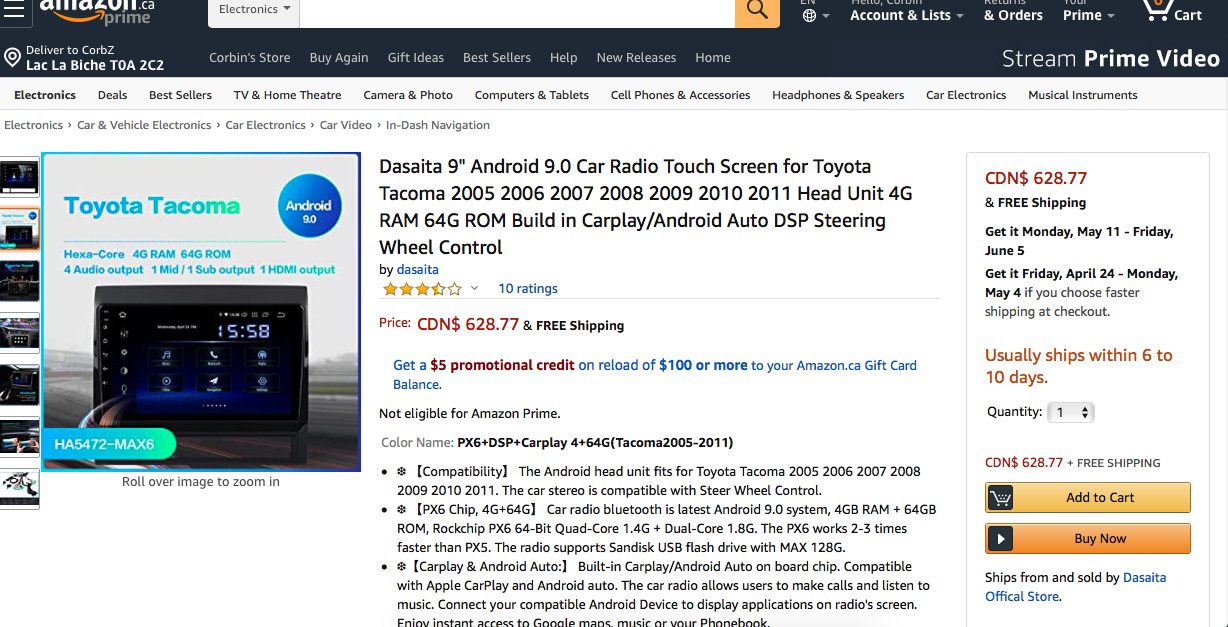
Task: Go to Home in navigation bar
Action: coord(713,58)
